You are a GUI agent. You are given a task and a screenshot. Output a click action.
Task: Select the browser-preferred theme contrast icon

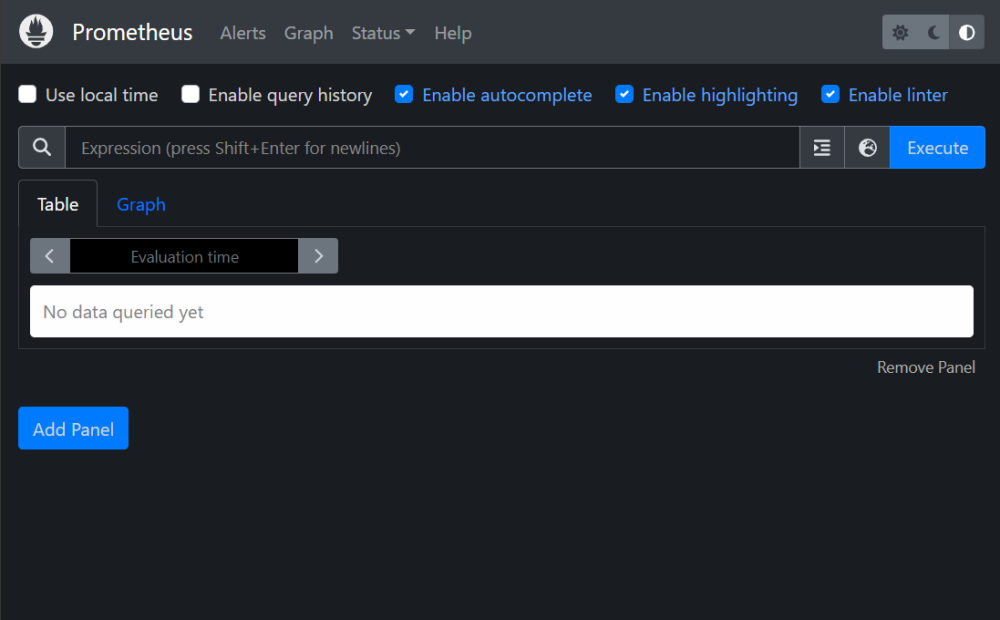click(x=967, y=33)
